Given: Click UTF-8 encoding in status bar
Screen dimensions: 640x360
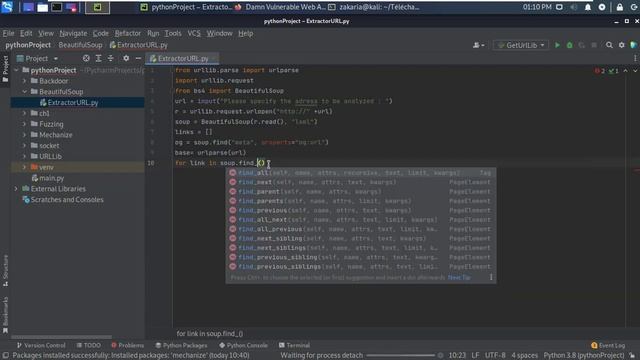Looking at the screenshot, I should click(x=495, y=356).
